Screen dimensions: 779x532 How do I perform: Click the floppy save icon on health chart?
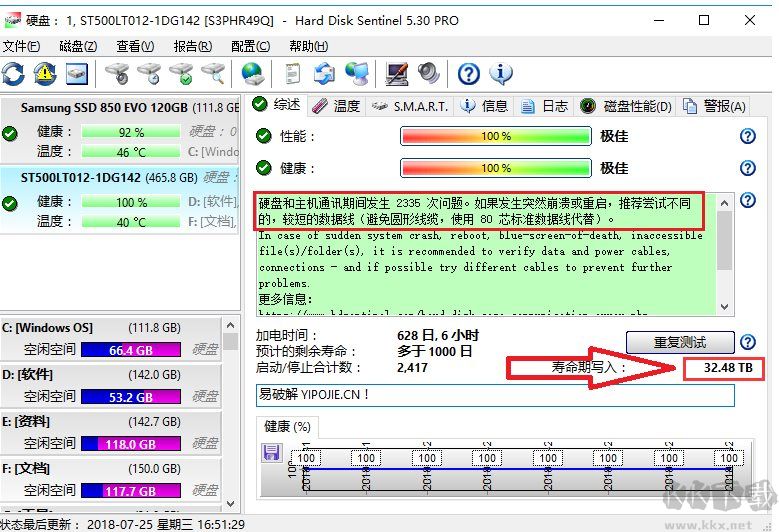coord(271,452)
